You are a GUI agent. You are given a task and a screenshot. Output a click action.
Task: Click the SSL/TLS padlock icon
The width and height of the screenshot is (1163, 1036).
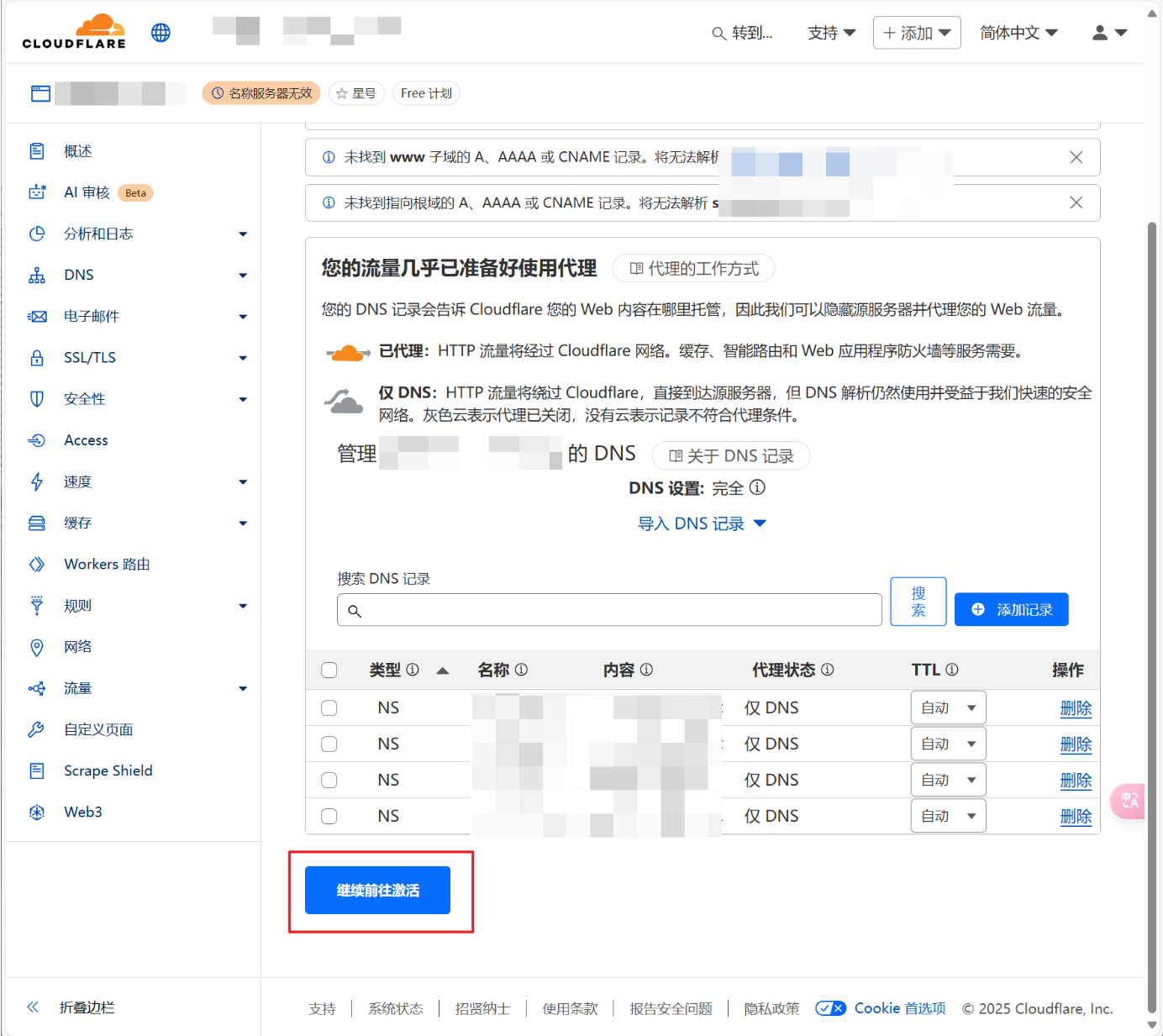(x=37, y=358)
